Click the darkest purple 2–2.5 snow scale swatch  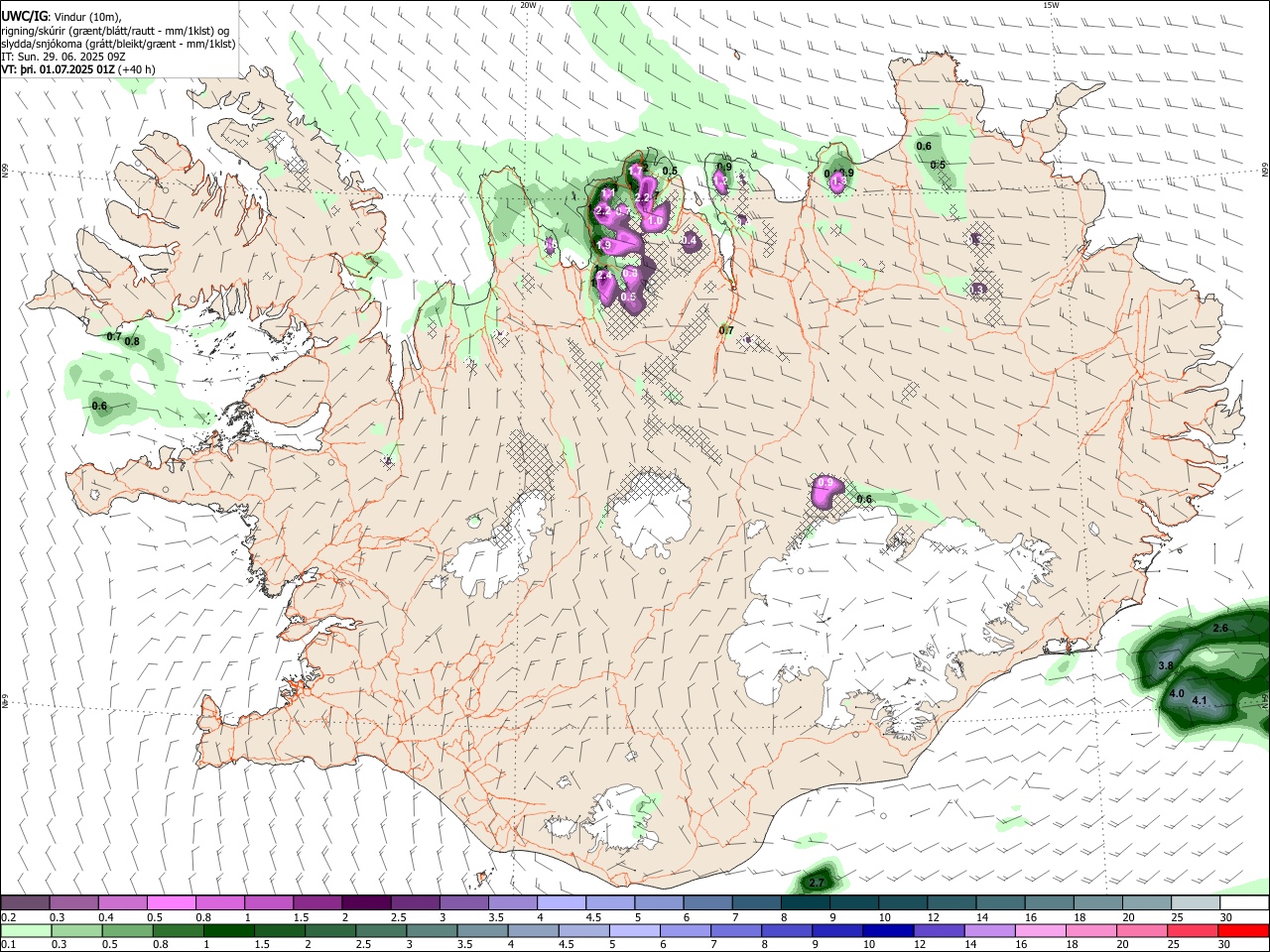pos(367,902)
